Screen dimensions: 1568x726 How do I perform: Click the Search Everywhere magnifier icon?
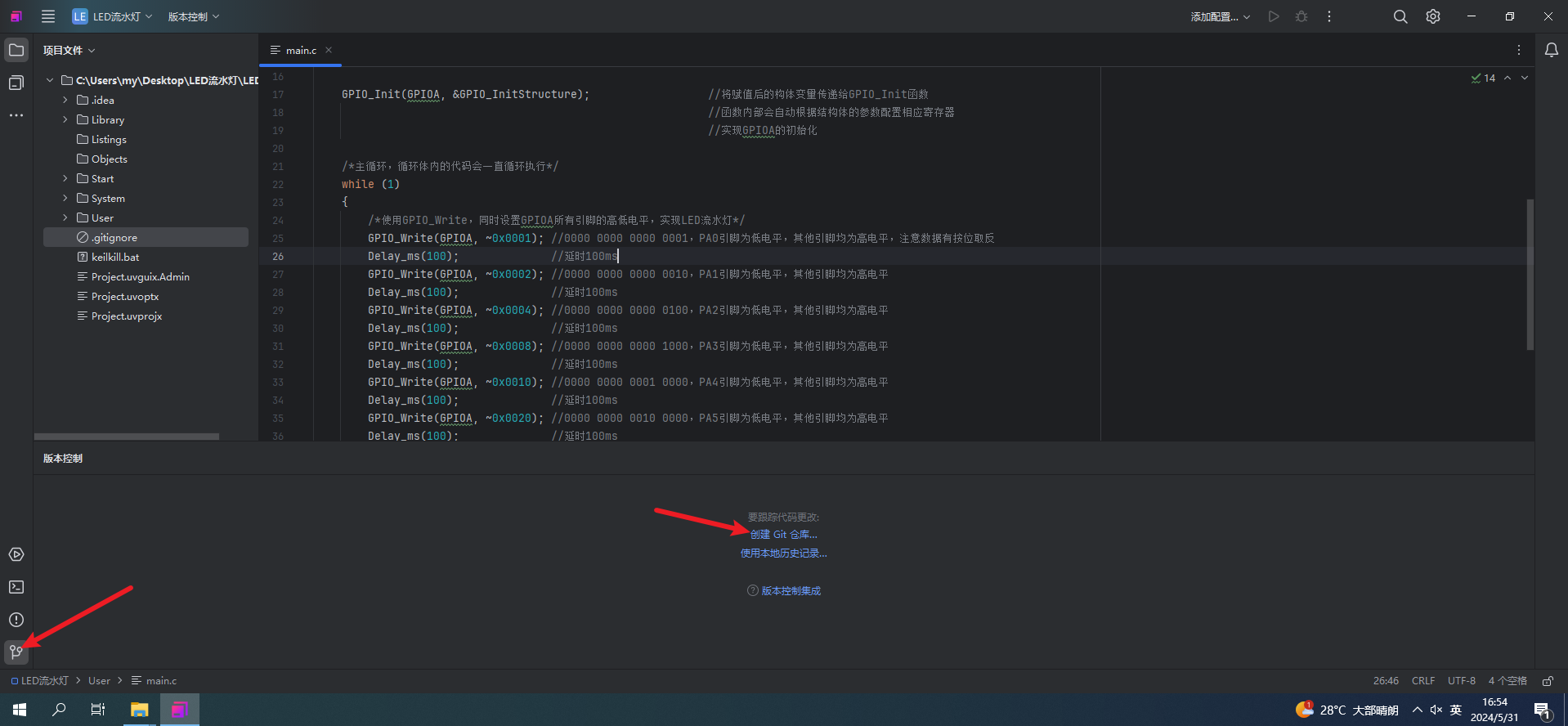1400,16
